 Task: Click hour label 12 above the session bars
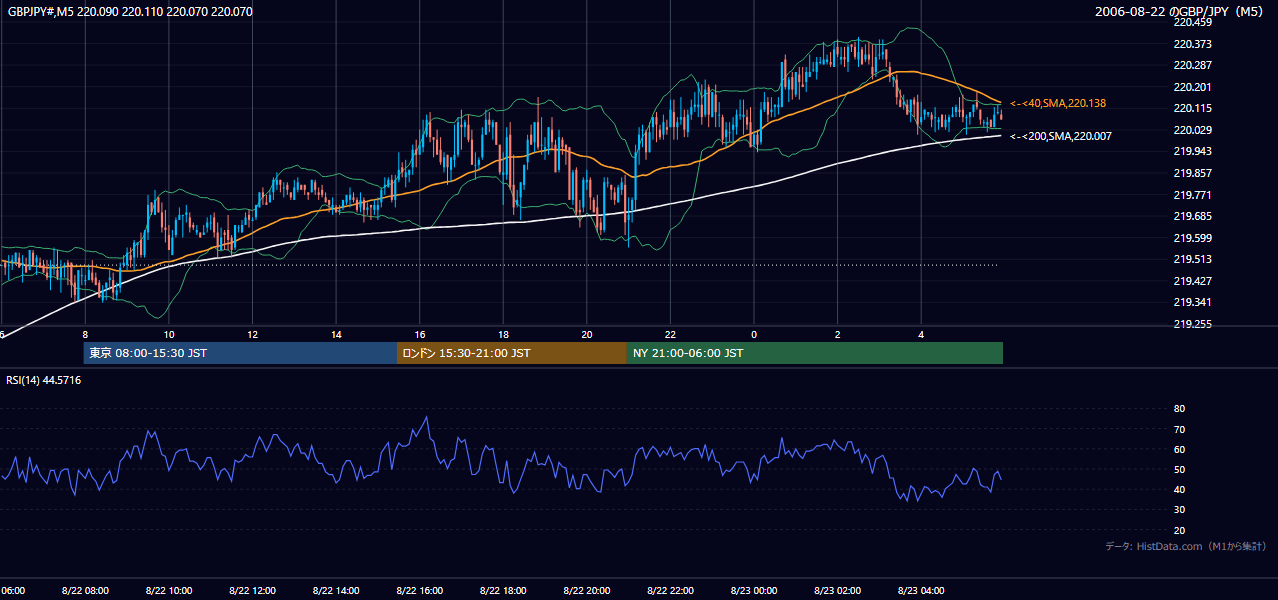tap(253, 334)
